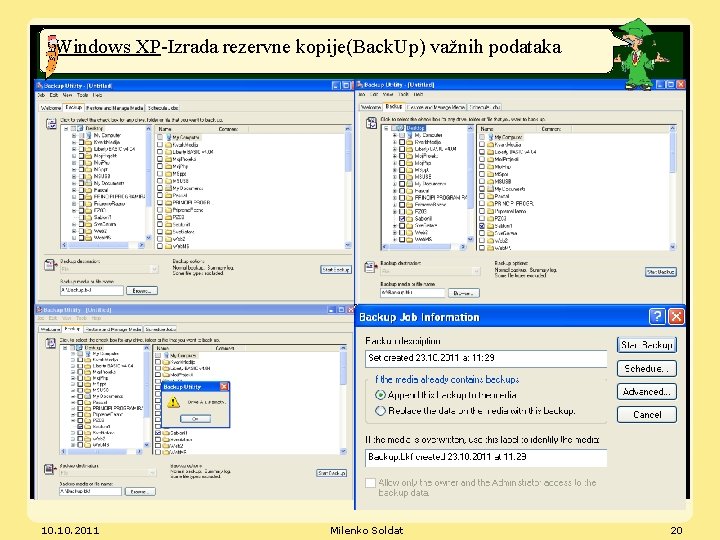This screenshot has height=540, width=720.
Task: Open the Job menu in the top-left window
Action: pyautogui.click(x=41, y=95)
